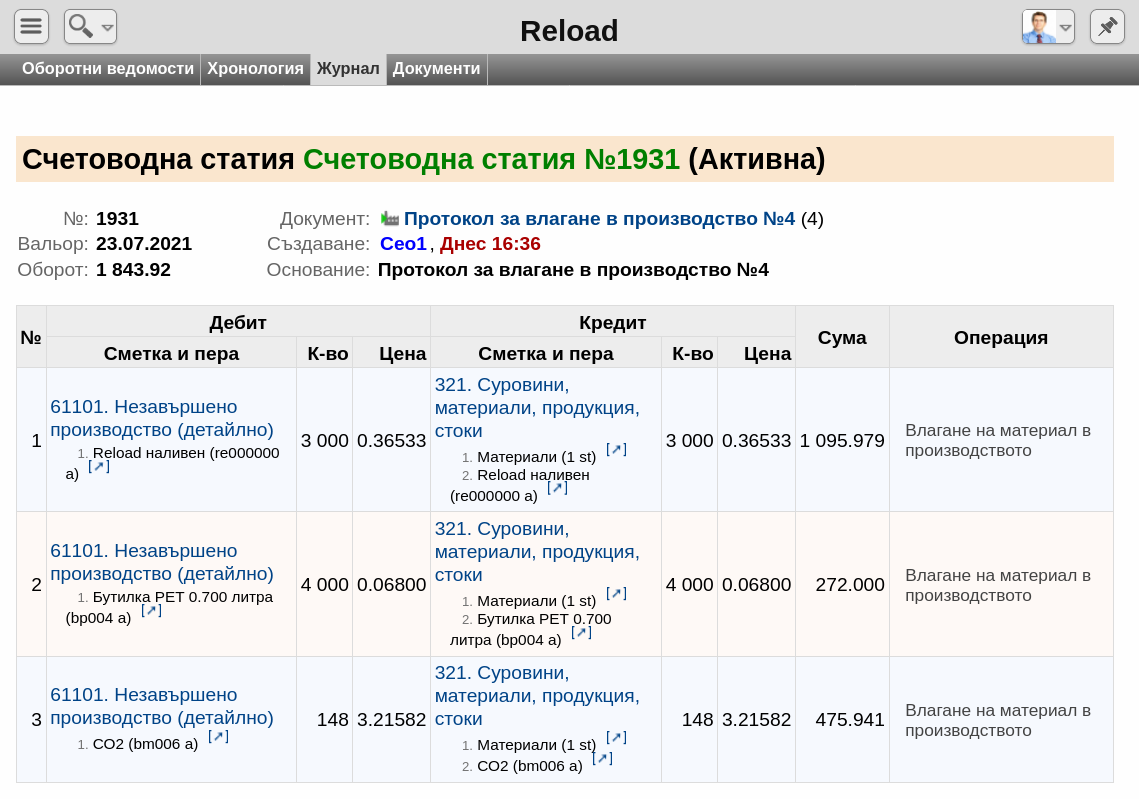Open the search magnifier tool

click(81, 27)
